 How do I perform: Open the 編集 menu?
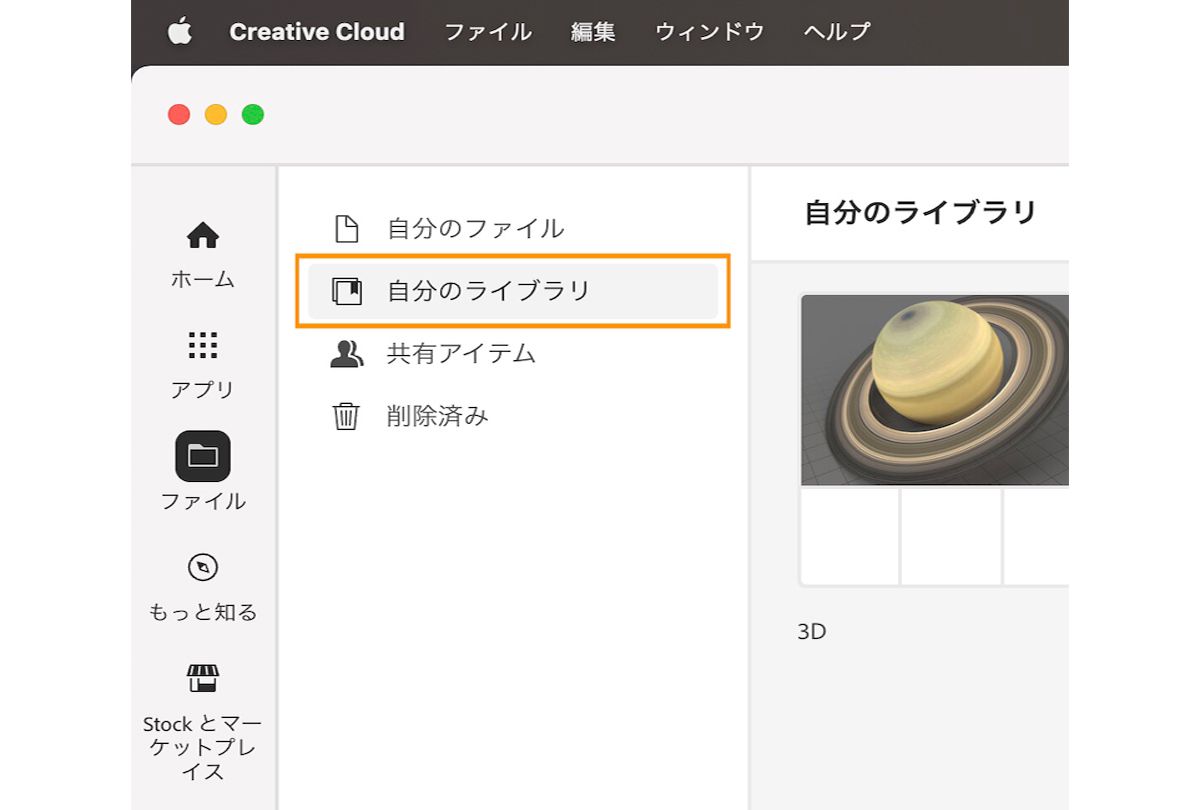coord(592,31)
